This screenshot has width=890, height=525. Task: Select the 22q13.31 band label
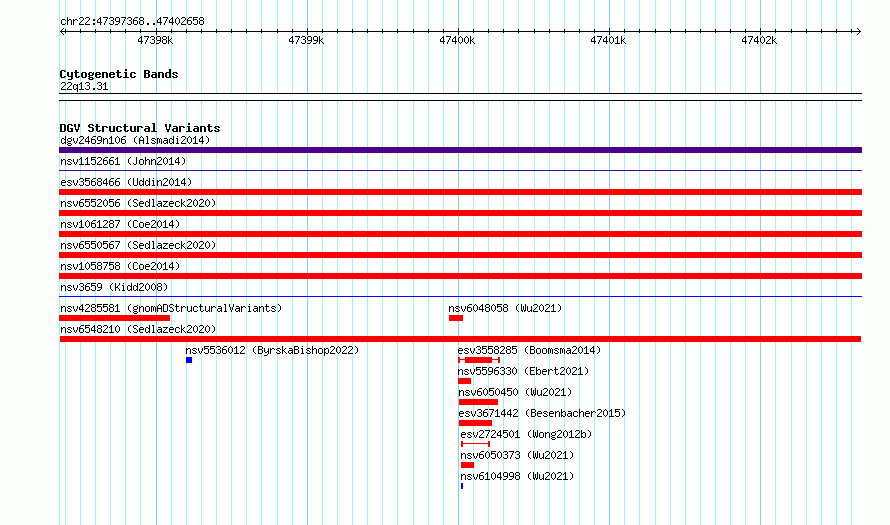pyautogui.click(x=84, y=86)
